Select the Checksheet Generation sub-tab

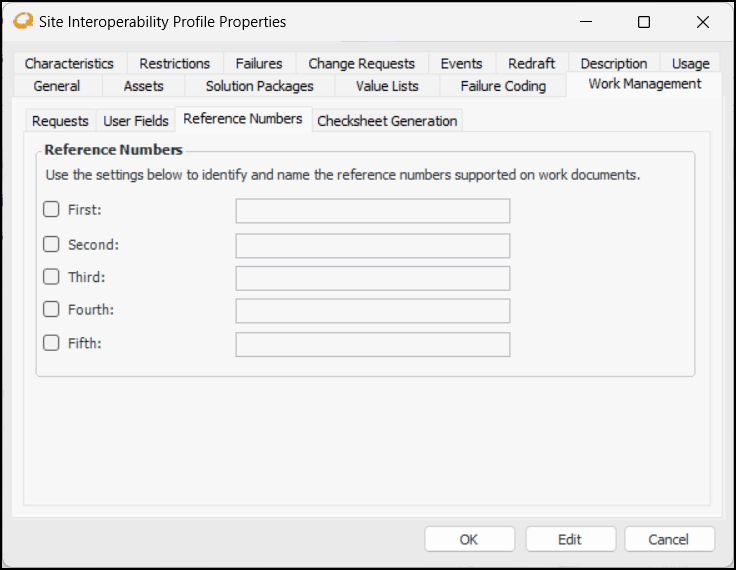pyautogui.click(x=387, y=121)
